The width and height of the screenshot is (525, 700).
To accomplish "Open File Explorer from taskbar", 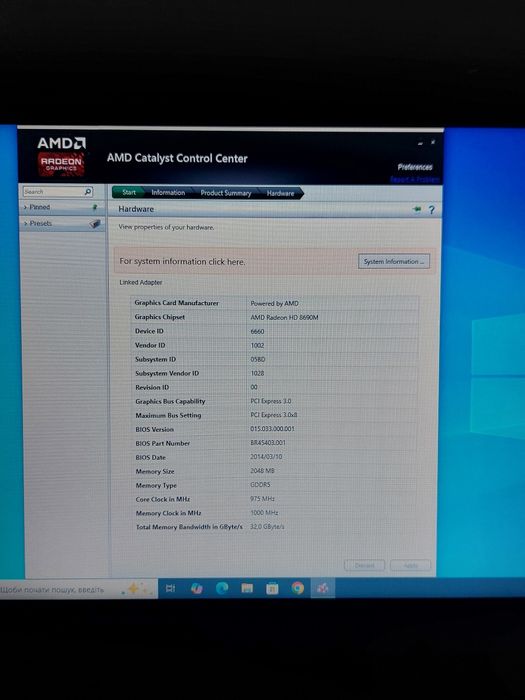I will coord(247,588).
